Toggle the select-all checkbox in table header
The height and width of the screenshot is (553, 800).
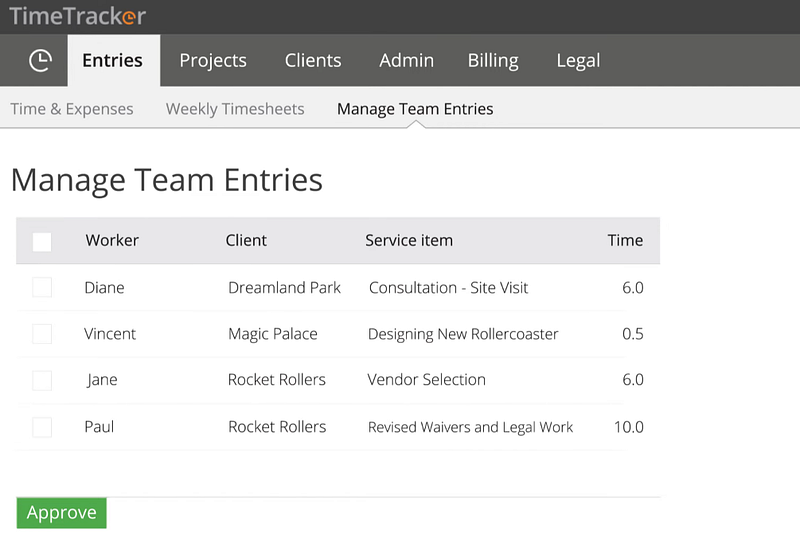[42, 241]
